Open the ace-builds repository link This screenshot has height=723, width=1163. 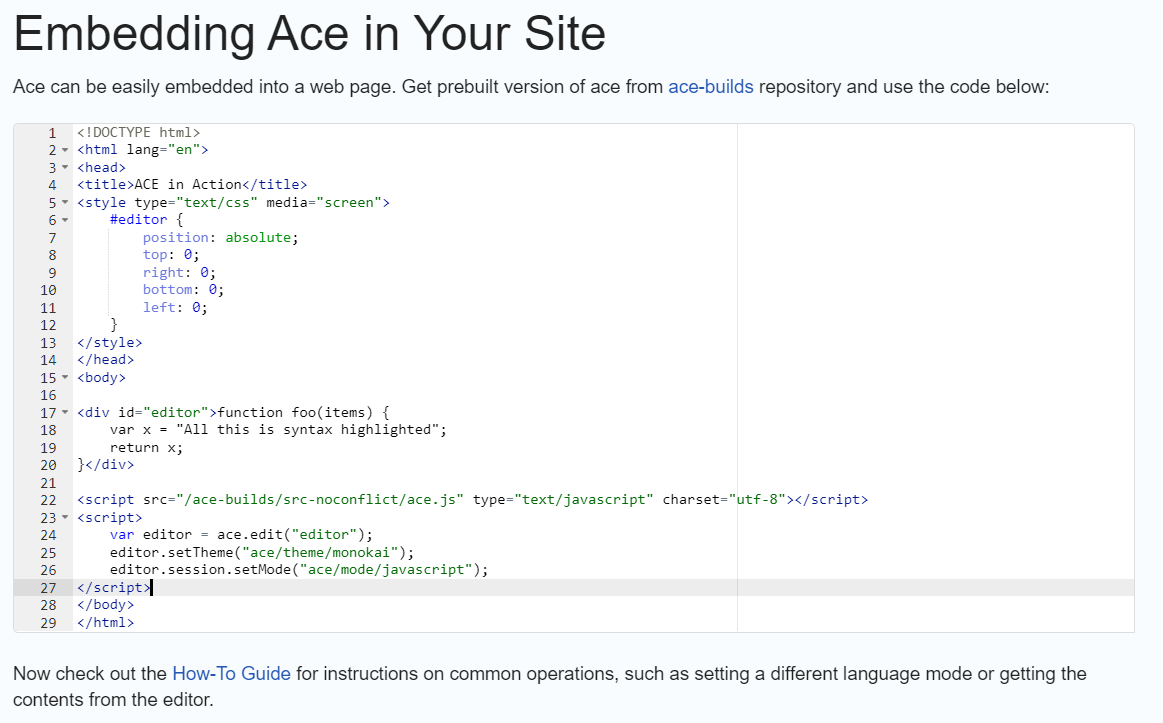click(711, 87)
